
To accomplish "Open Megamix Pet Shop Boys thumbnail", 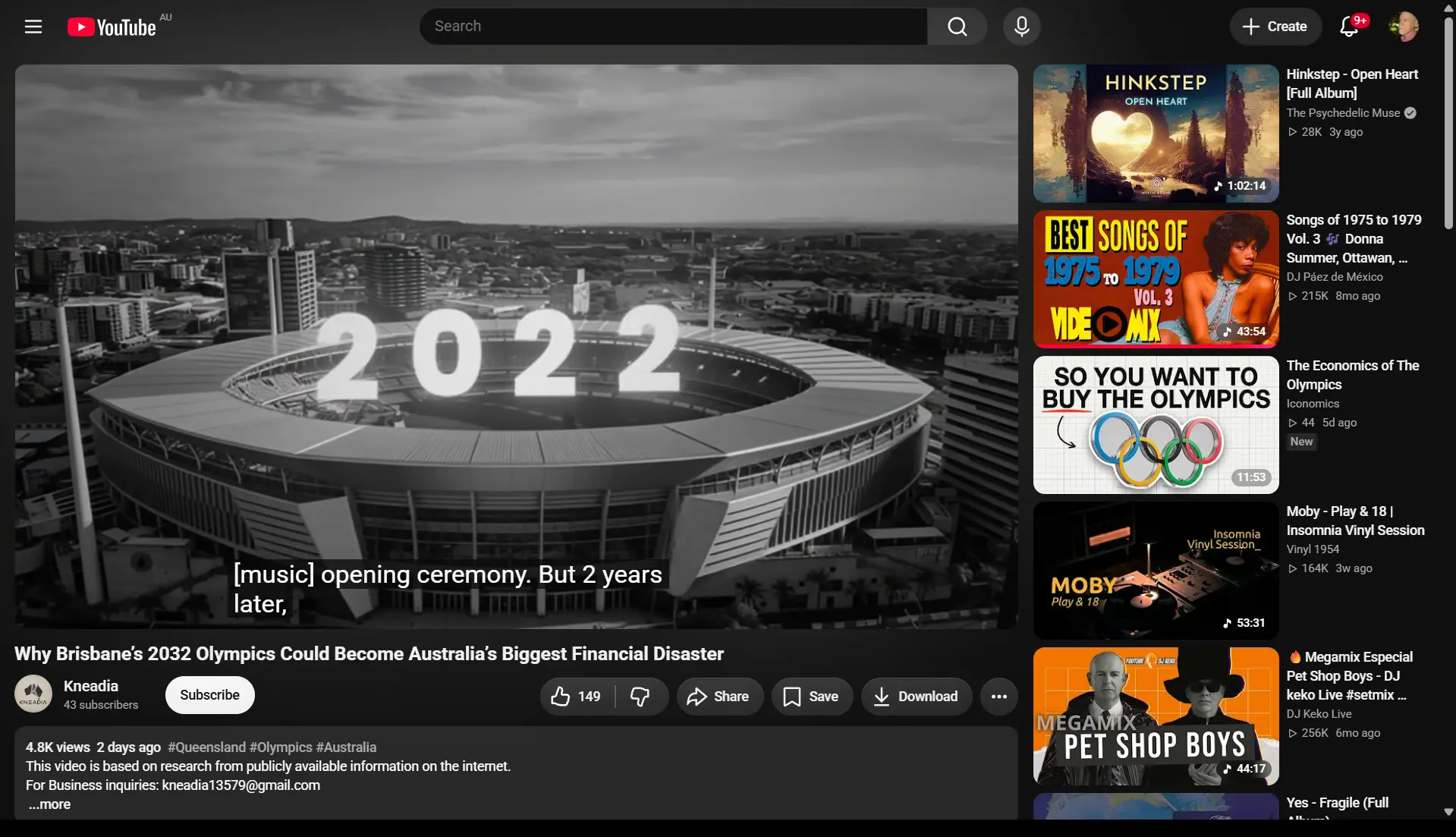I will (1156, 716).
